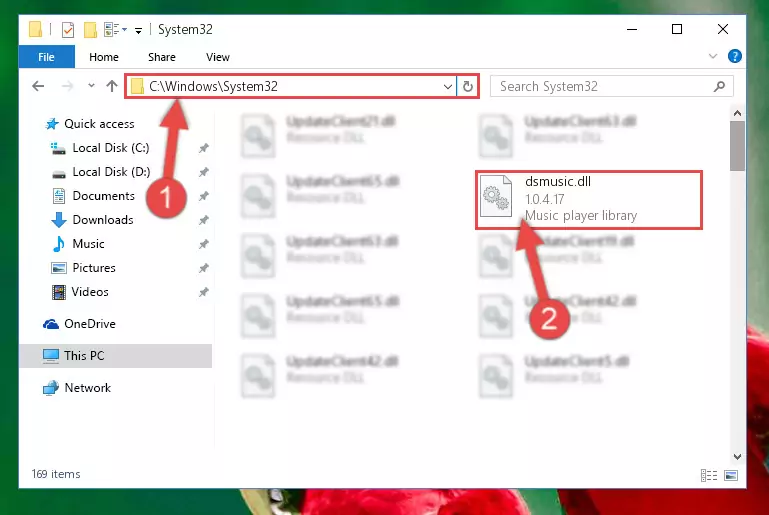Click the pin icon beside Pictures
The width and height of the screenshot is (769, 515).
204,268
